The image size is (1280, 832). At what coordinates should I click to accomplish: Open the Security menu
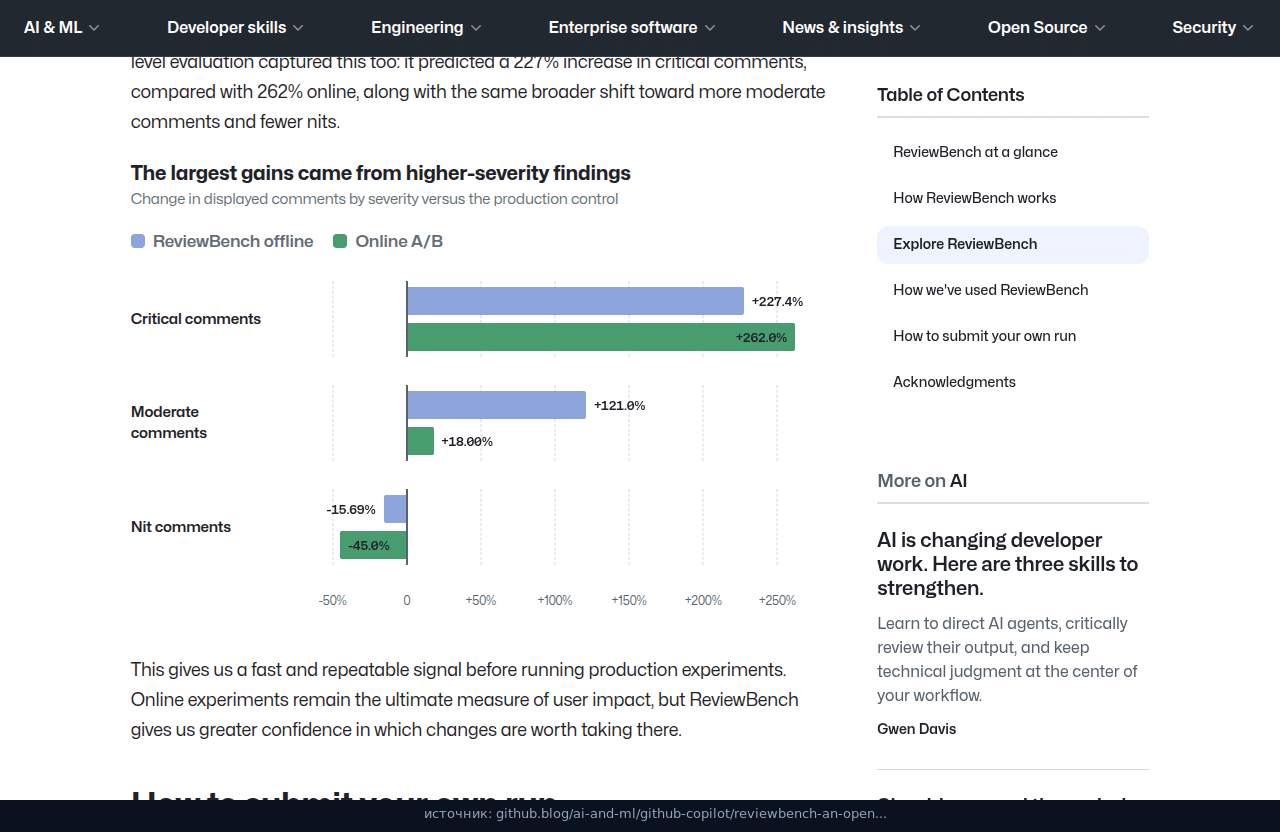coord(1213,28)
